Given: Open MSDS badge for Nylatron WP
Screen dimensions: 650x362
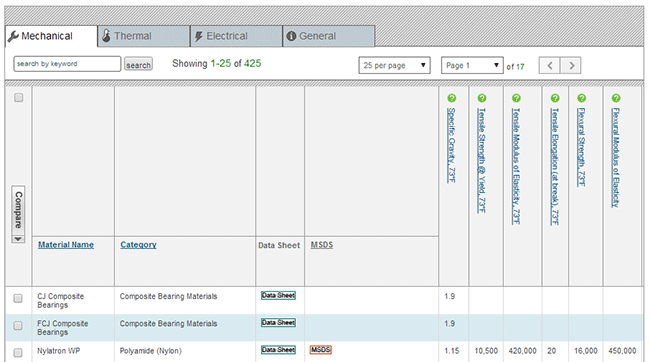Looking at the screenshot, I should [321, 350].
